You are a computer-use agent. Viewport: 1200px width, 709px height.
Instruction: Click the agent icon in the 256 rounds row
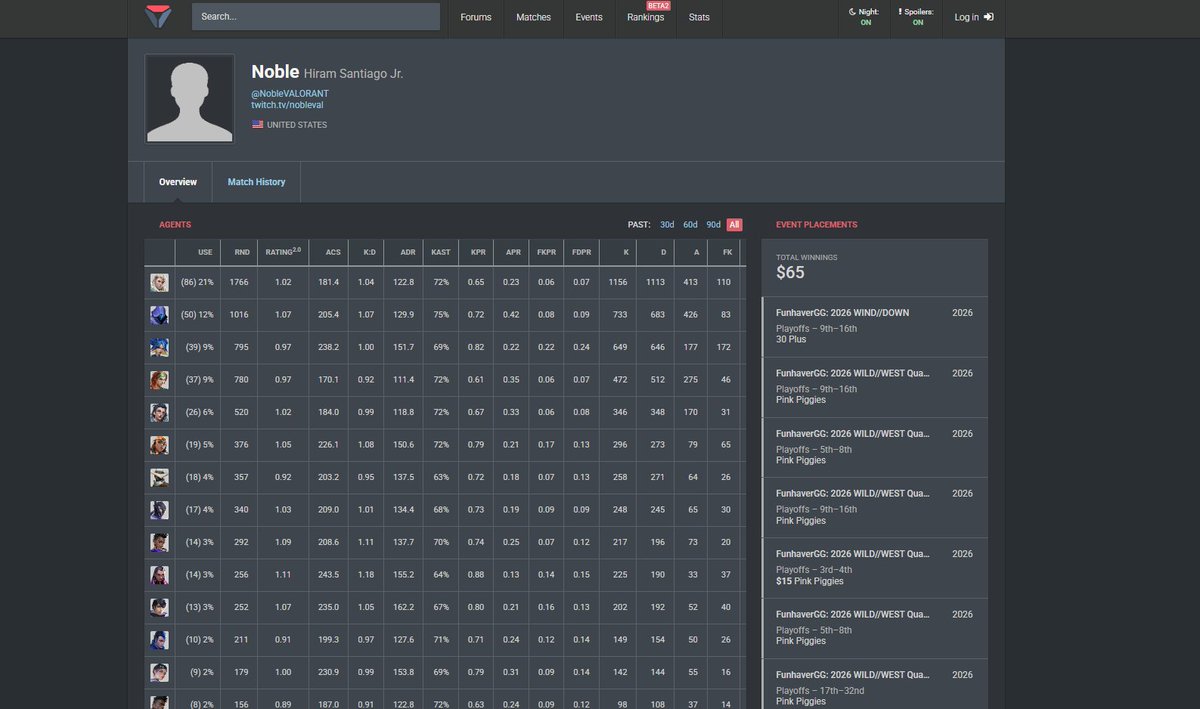pos(159,575)
